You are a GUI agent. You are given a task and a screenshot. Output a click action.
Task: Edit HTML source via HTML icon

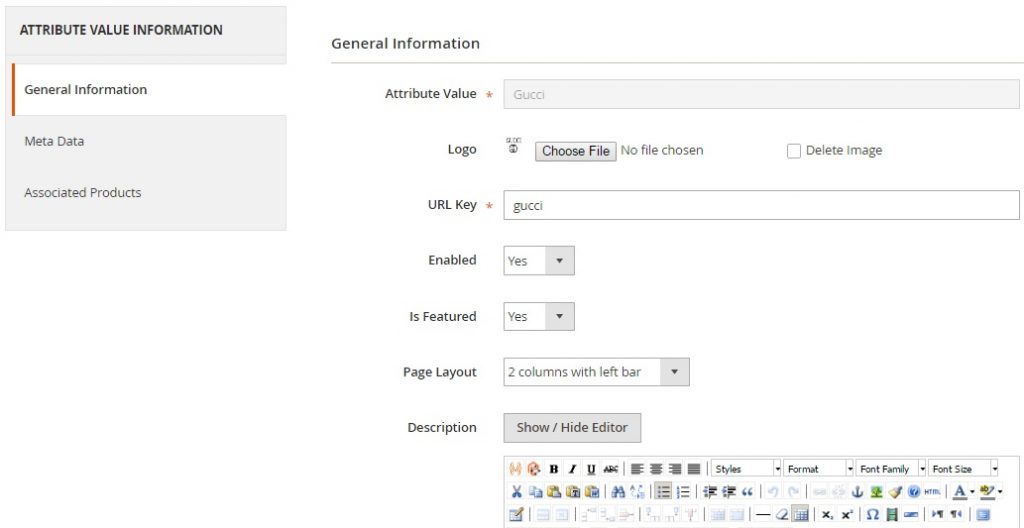933,491
